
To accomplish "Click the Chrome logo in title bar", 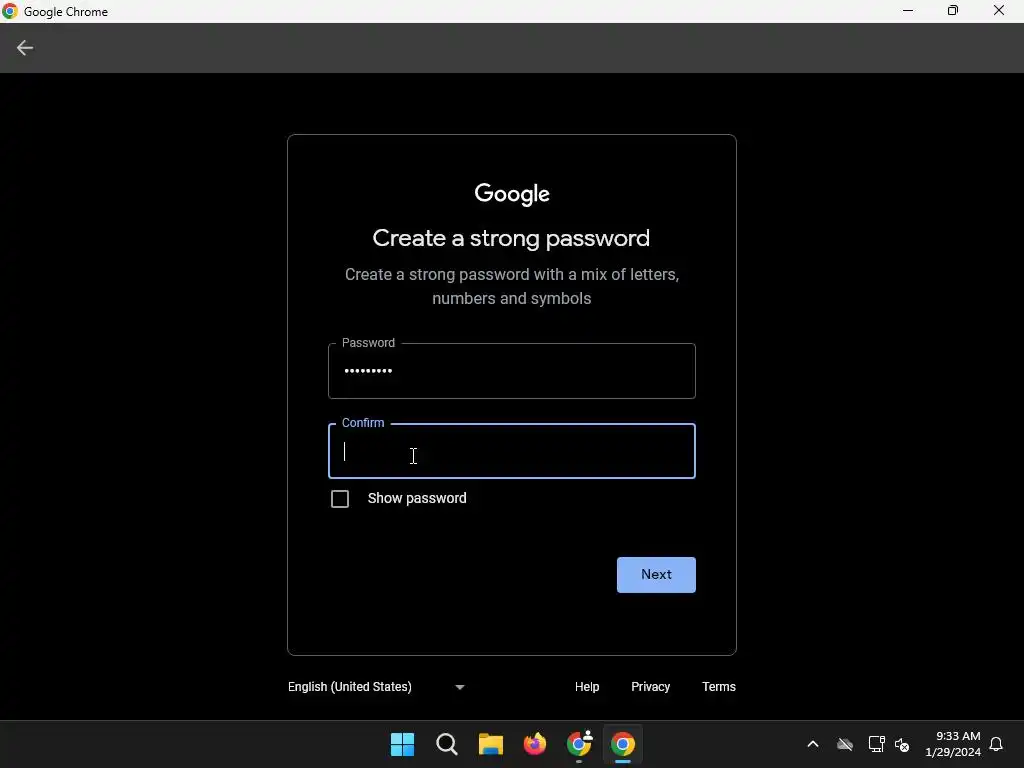I will tap(10, 11).
